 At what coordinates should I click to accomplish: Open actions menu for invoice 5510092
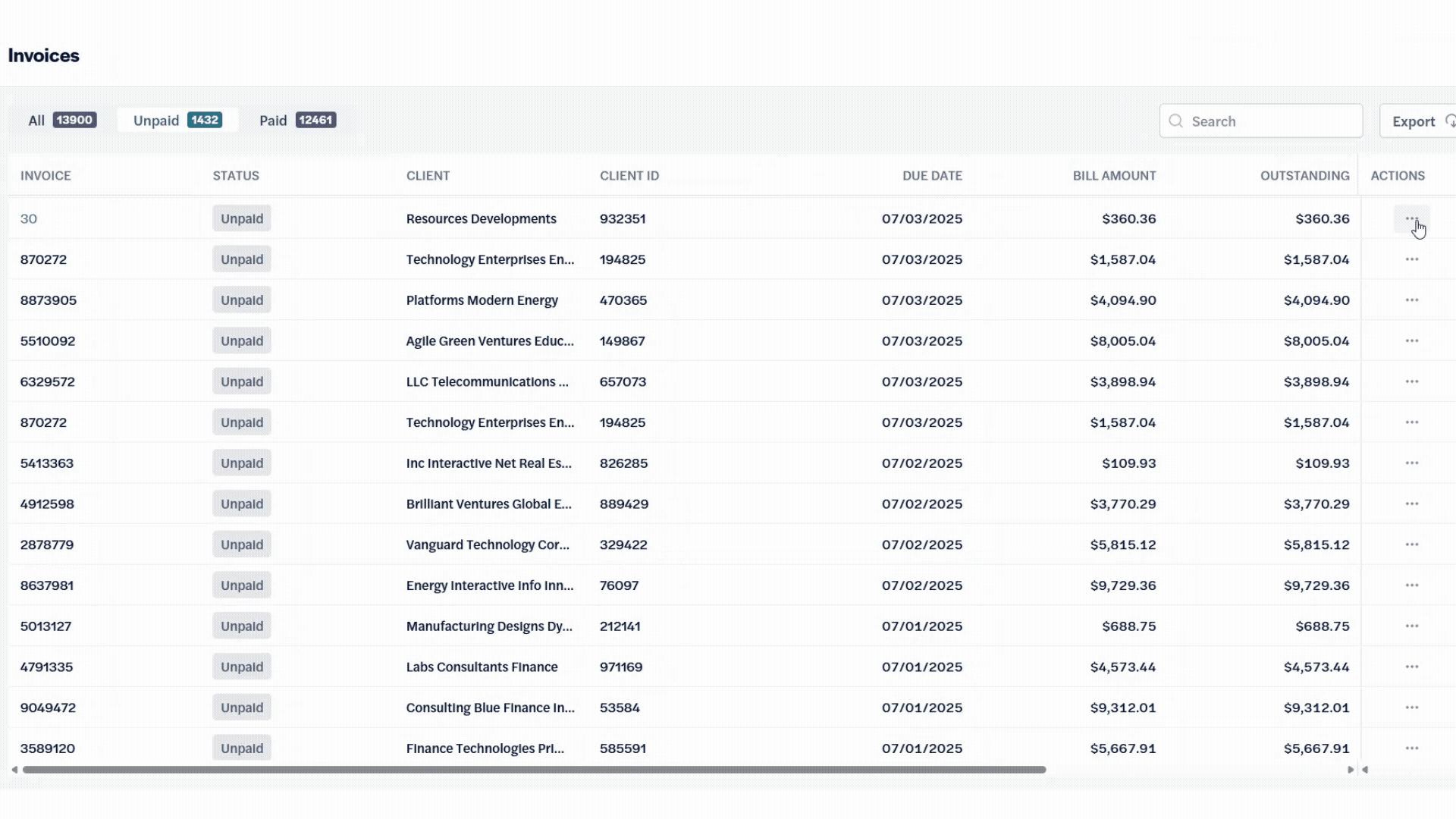(1411, 341)
